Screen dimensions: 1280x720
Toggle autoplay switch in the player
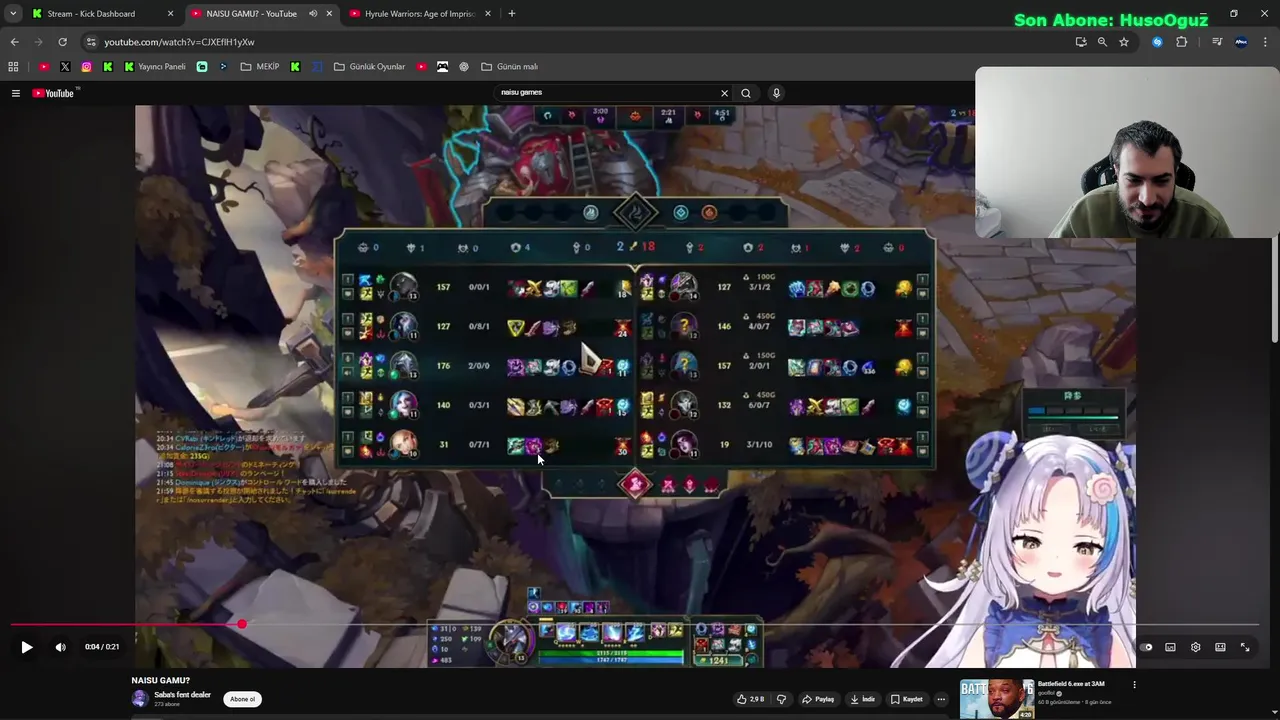1146,647
